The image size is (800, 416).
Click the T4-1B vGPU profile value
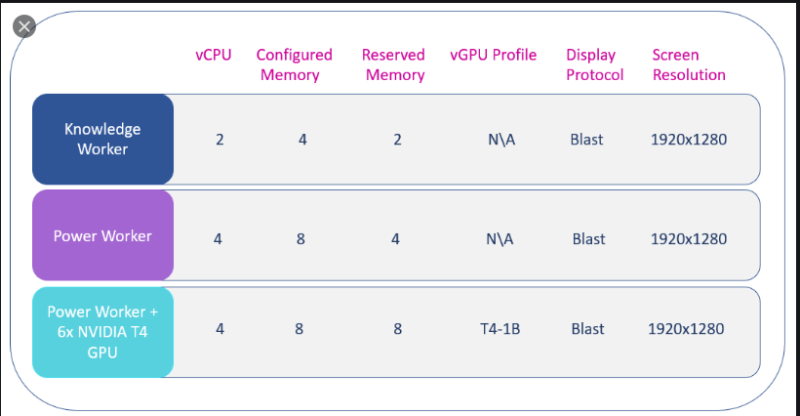500,329
